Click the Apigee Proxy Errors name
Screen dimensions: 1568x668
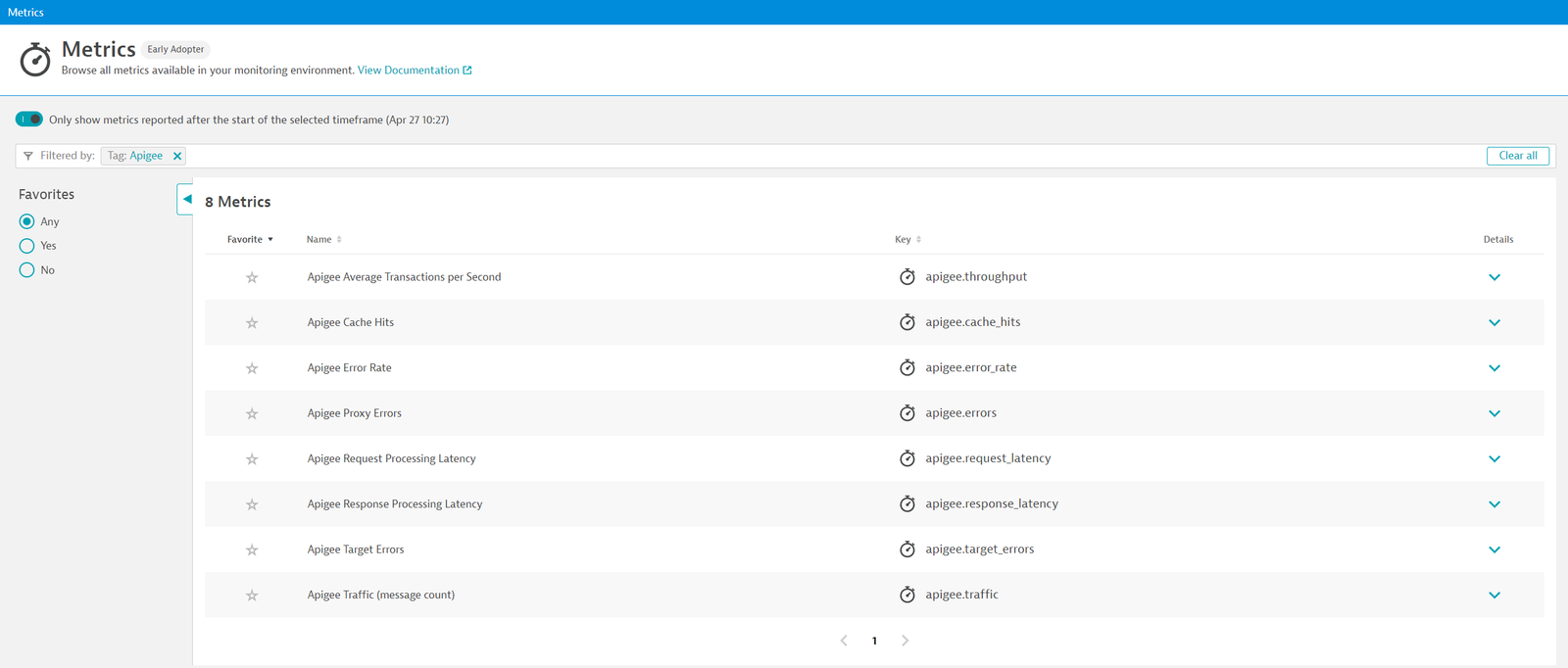pyautogui.click(x=354, y=413)
